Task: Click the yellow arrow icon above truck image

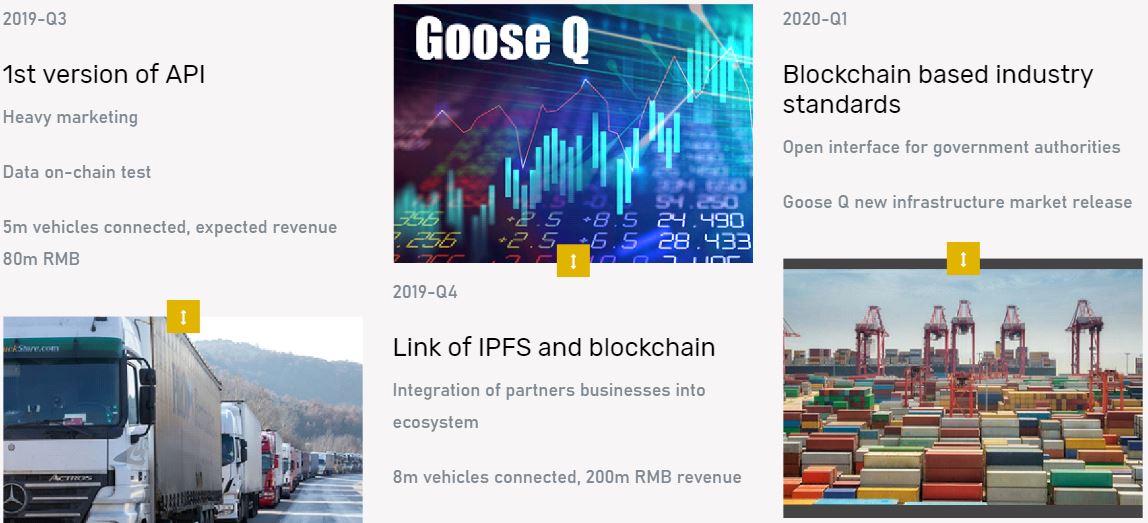Action: pos(183,316)
